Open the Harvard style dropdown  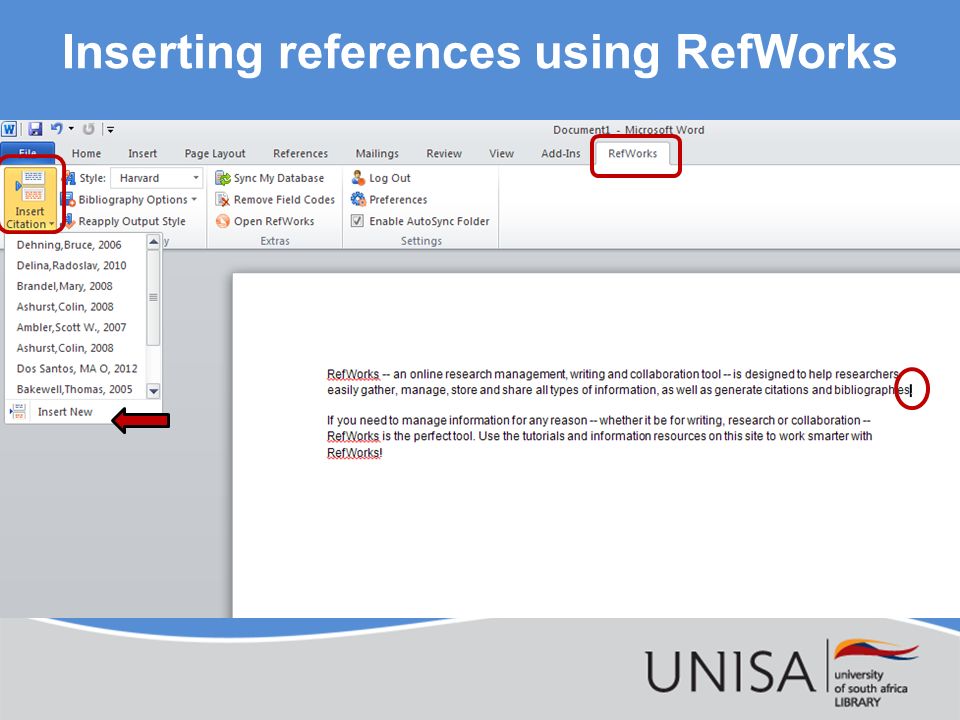(x=196, y=178)
